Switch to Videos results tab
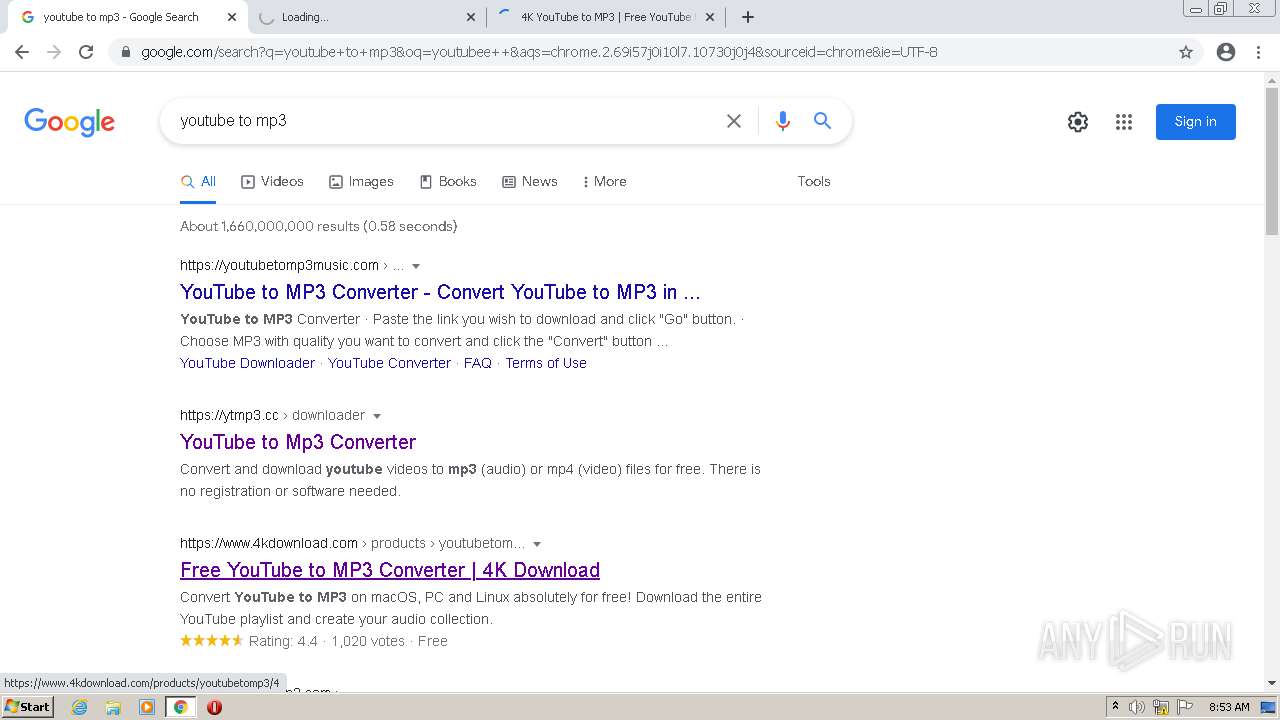1280x720 pixels. click(x=272, y=181)
